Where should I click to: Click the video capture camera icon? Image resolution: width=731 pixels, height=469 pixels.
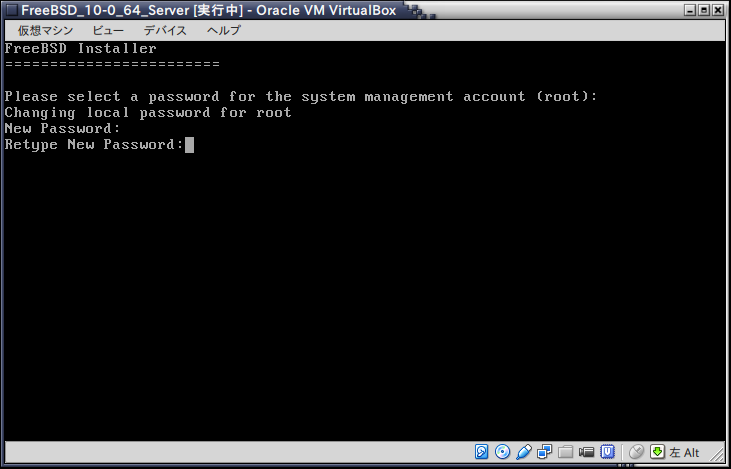pos(586,451)
